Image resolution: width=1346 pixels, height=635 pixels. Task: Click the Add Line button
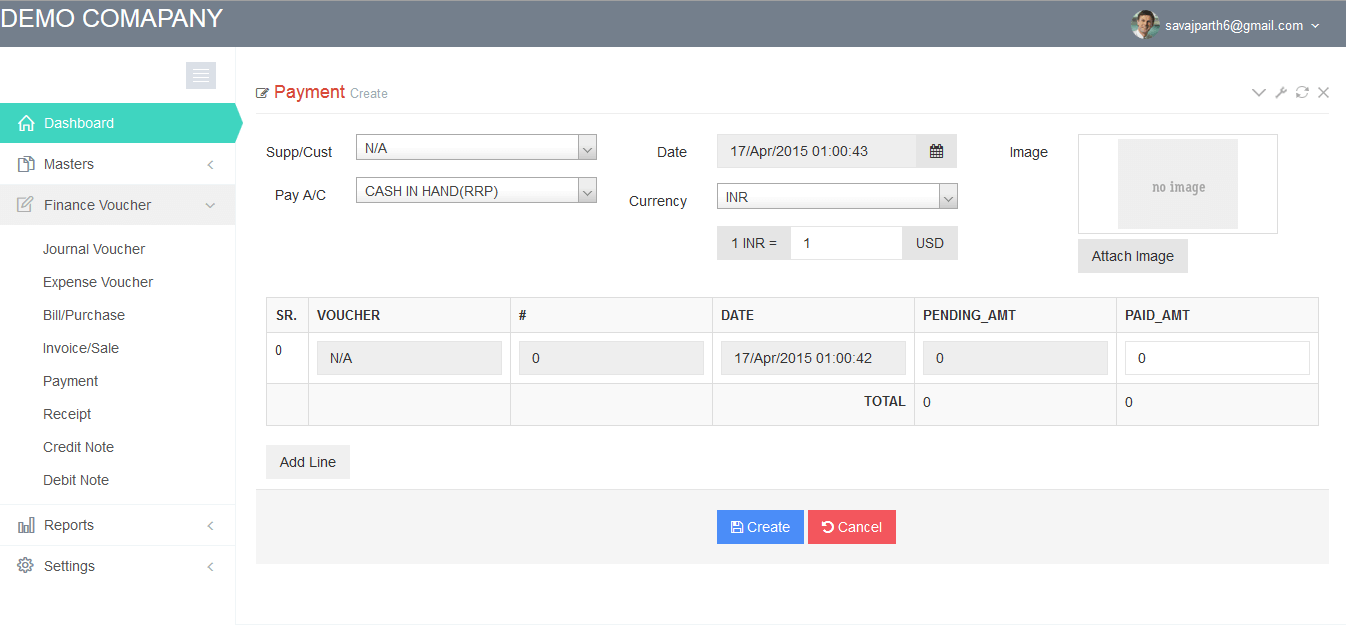coord(308,462)
